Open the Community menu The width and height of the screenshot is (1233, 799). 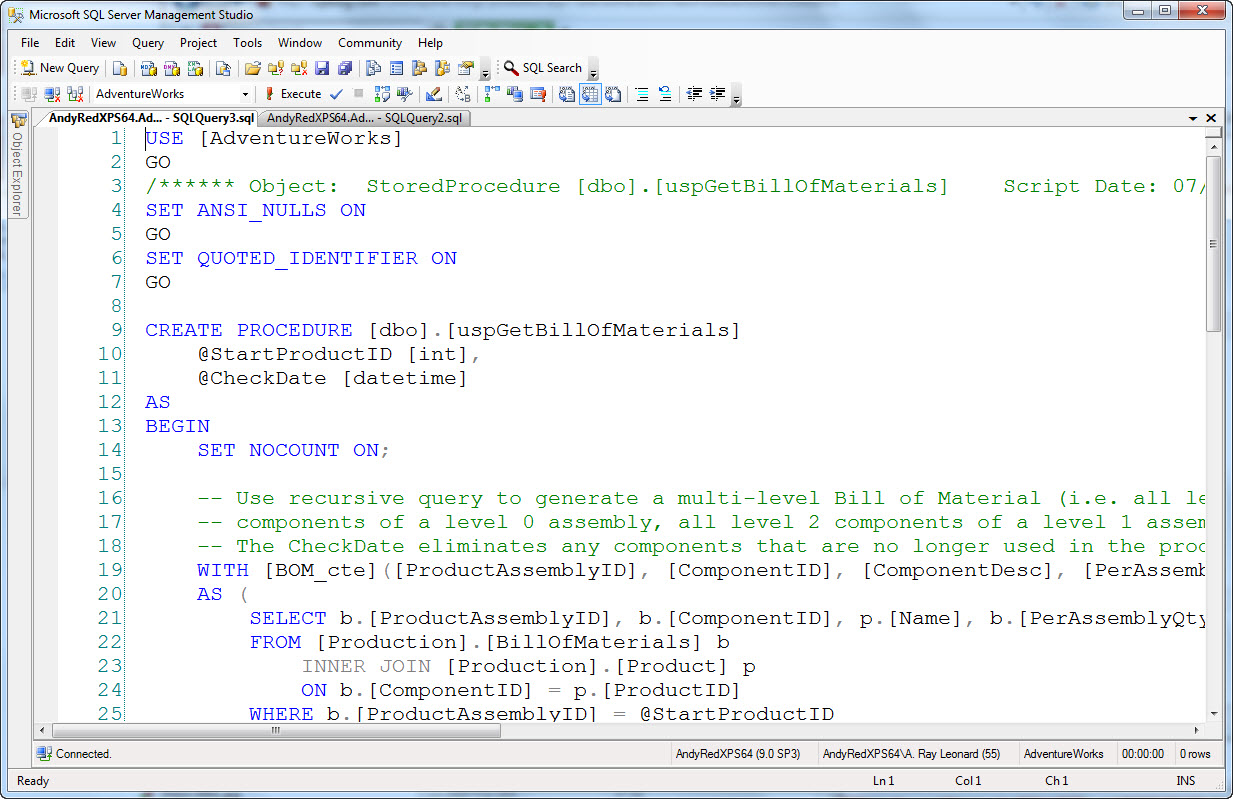(370, 43)
